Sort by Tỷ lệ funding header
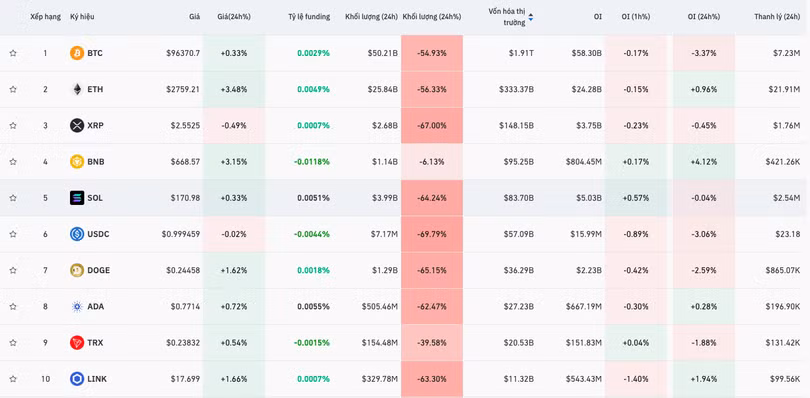The image size is (810, 398). (309, 17)
